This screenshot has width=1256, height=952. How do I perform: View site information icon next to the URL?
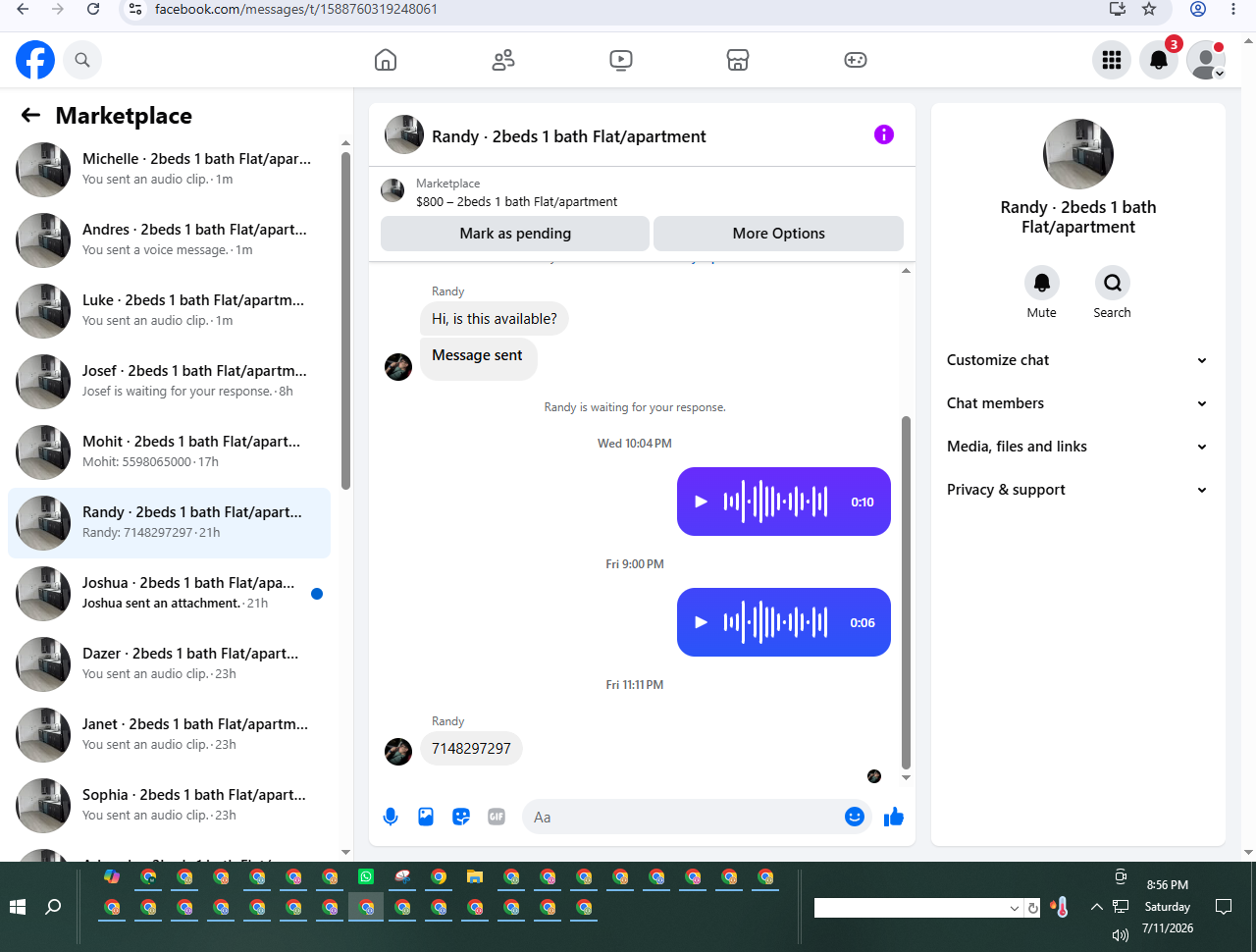coord(136,9)
